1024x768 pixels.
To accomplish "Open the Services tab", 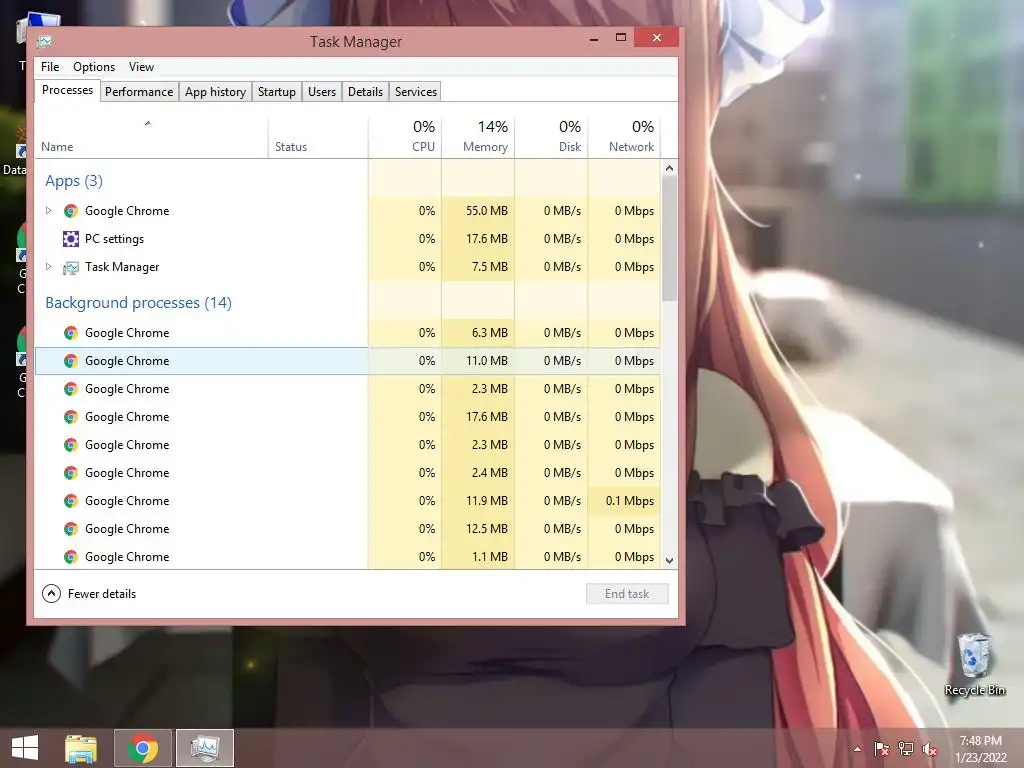I will point(416,91).
